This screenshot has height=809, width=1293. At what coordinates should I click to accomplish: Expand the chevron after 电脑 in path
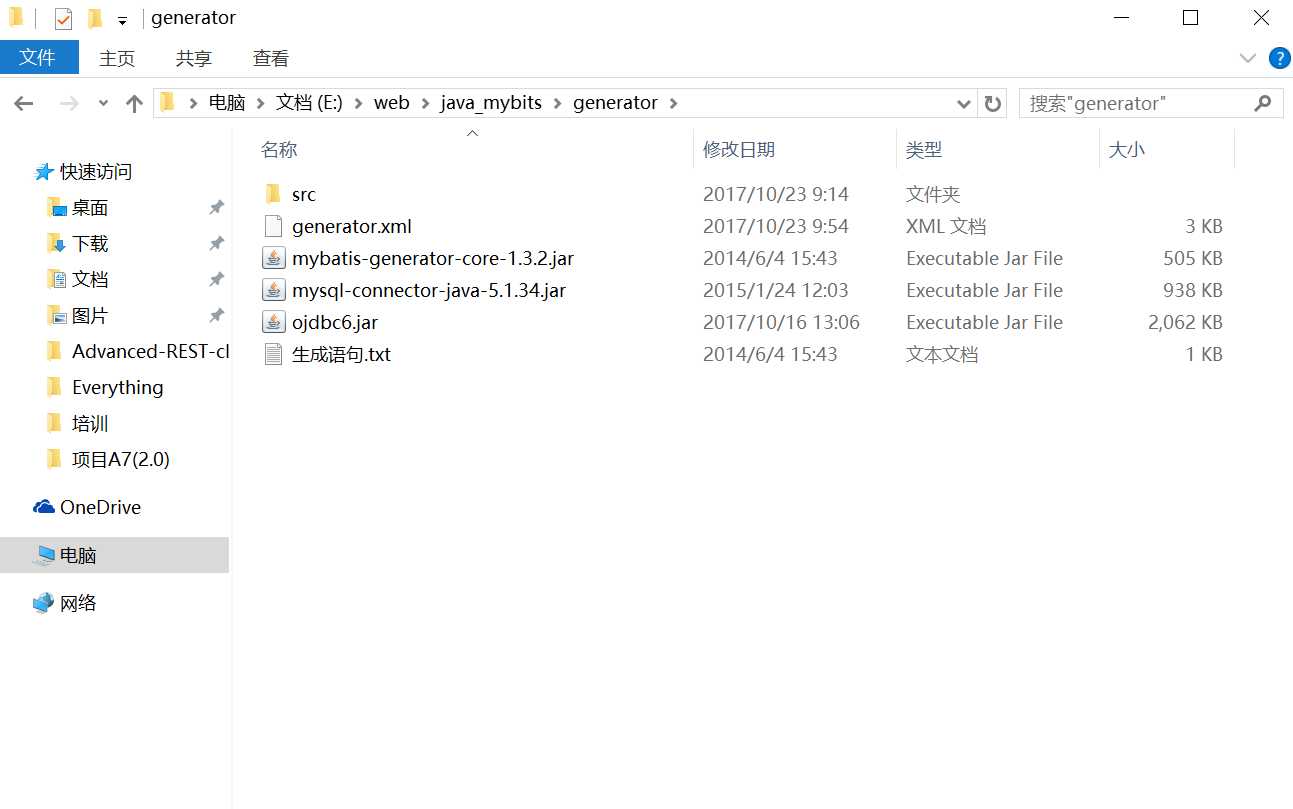click(261, 103)
